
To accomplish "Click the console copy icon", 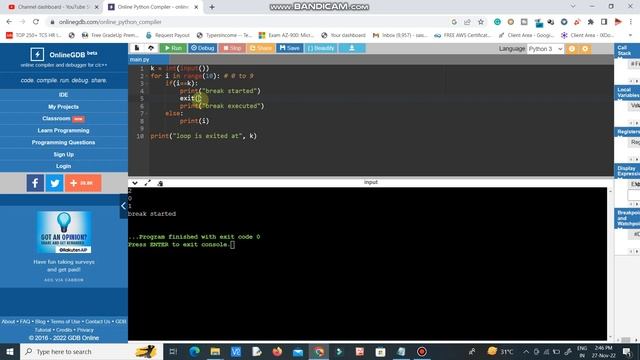I will (160, 183).
